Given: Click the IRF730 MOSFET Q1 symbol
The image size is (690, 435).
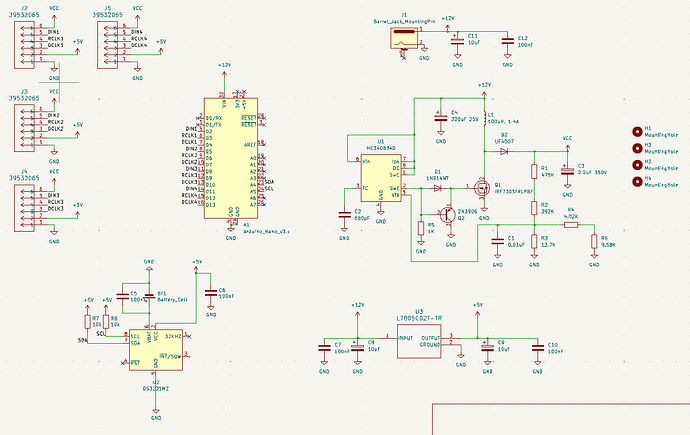Looking at the screenshot, I should [482, 188].
